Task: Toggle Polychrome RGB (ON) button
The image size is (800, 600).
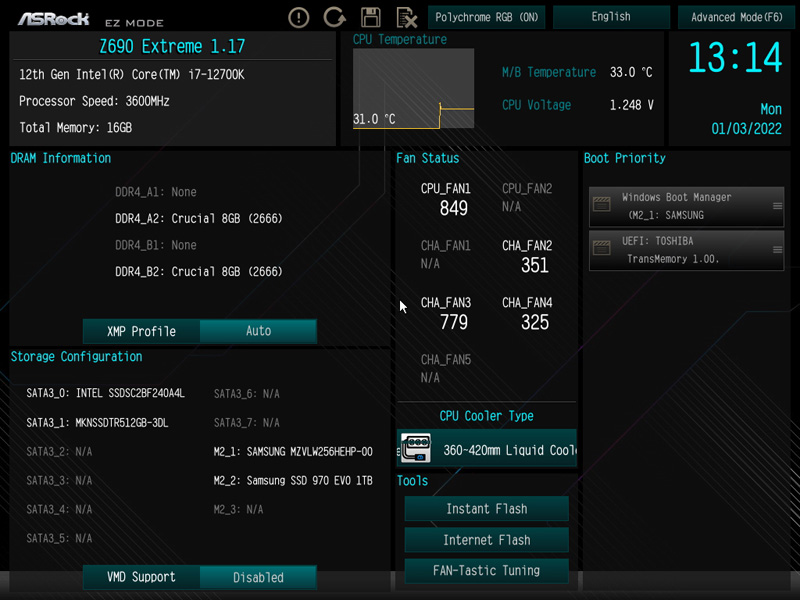Action: (x=487, y=17)
